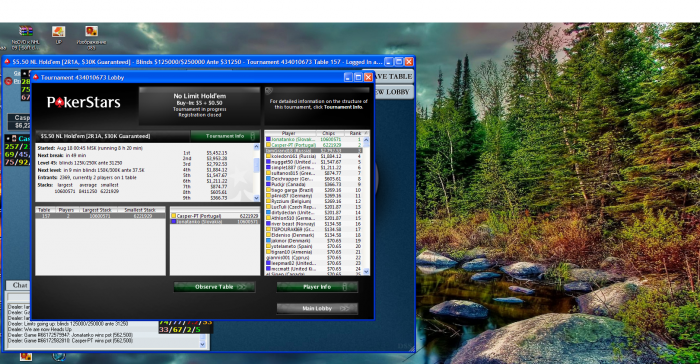This screenshot has height=364, width=700.
Task: Click the scrollbar thumb of the tournament details pane
Action: [256, 165]
